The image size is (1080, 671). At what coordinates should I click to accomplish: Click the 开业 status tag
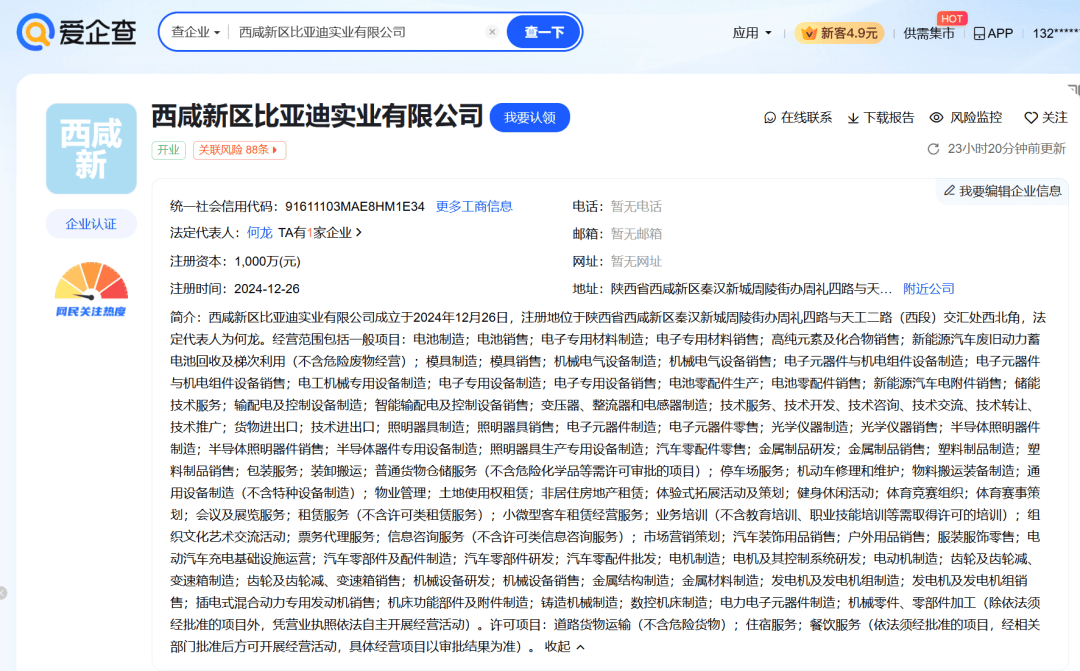[x=168, y=150]
